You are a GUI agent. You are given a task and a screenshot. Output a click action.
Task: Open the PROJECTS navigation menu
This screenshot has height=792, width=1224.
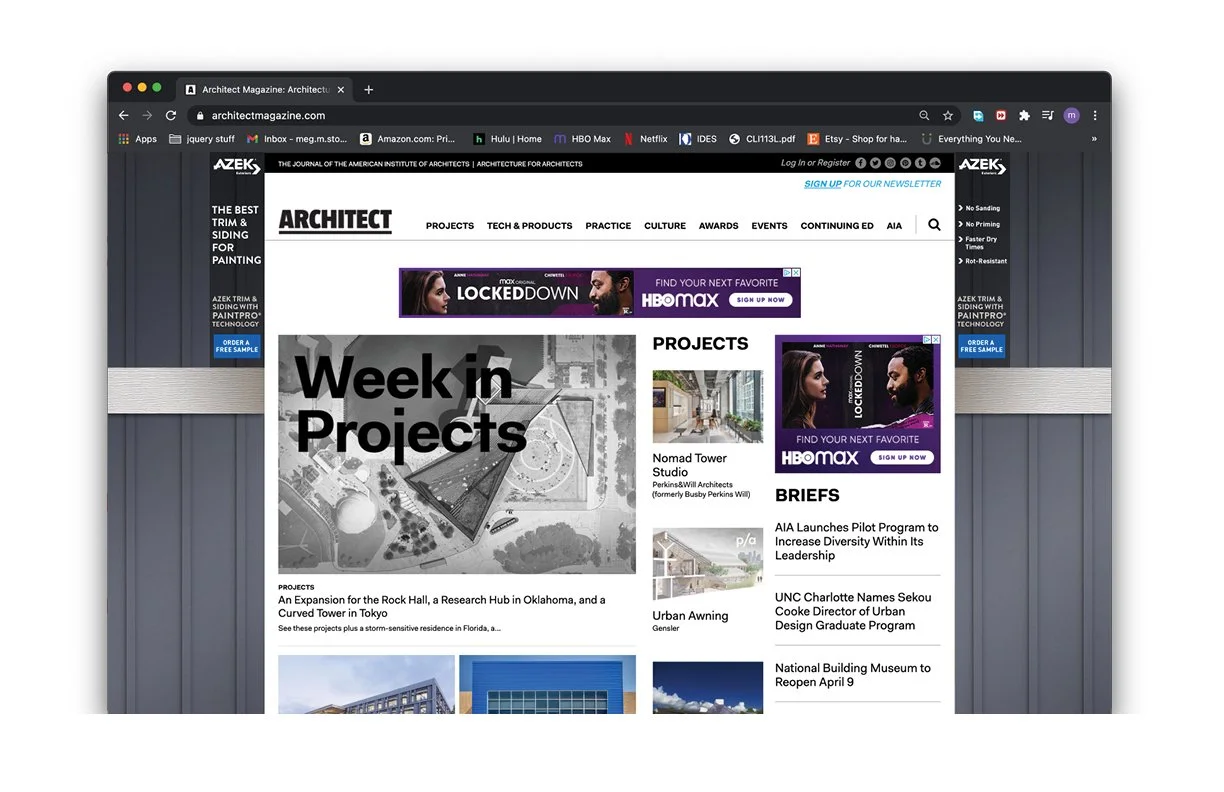click(450, 226)
